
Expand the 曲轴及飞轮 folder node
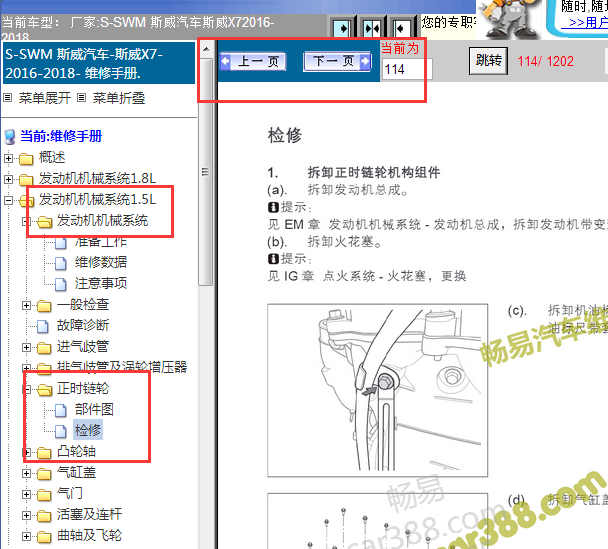26,536
